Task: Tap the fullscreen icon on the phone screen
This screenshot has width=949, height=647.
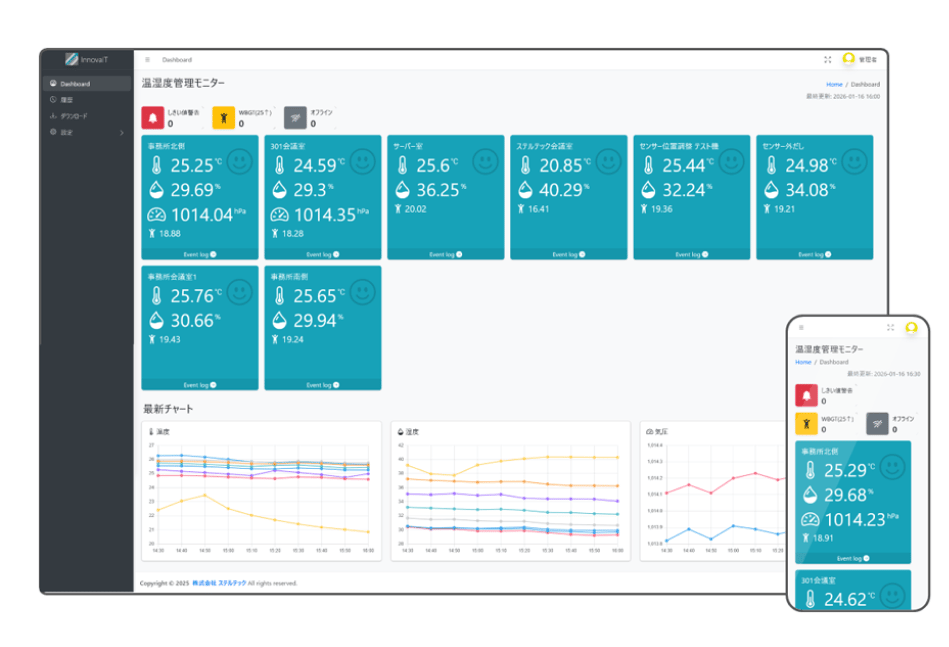Action: pyautogui.click(x=890, y=327)
